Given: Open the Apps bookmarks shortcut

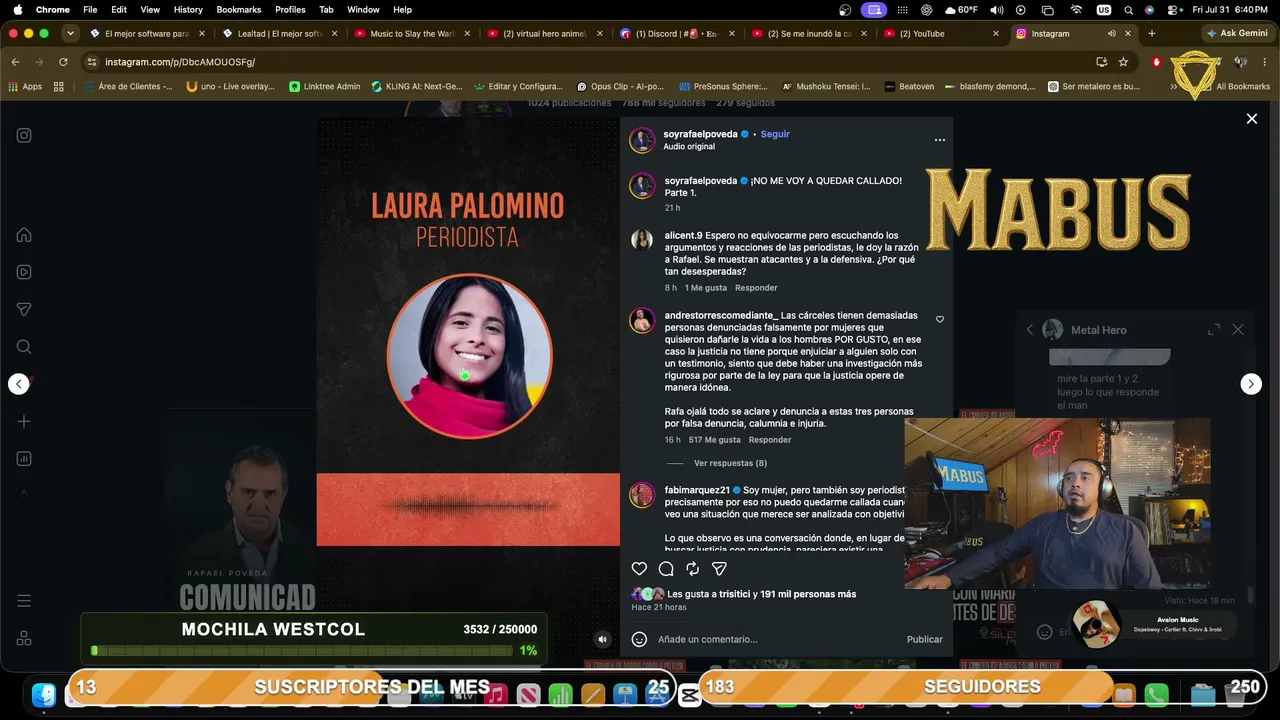Looking at the screenshot, I should coord(25,87).
